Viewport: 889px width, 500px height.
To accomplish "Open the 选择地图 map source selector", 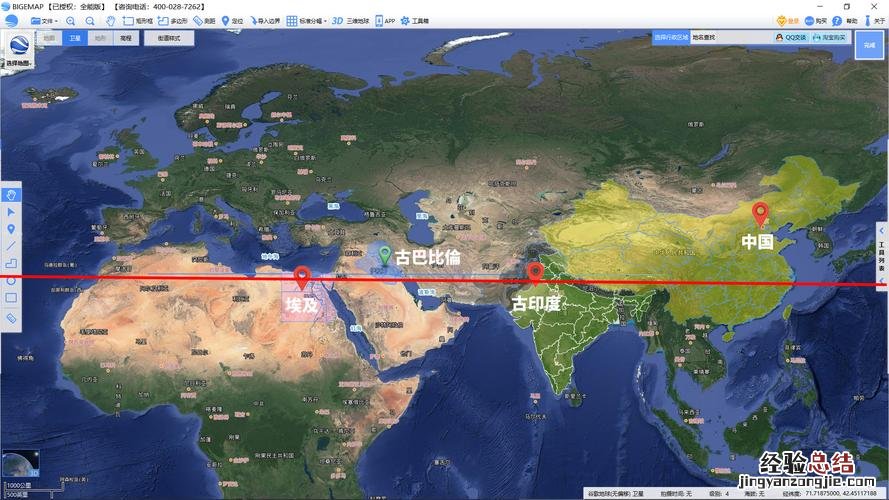I will (19, 50).
